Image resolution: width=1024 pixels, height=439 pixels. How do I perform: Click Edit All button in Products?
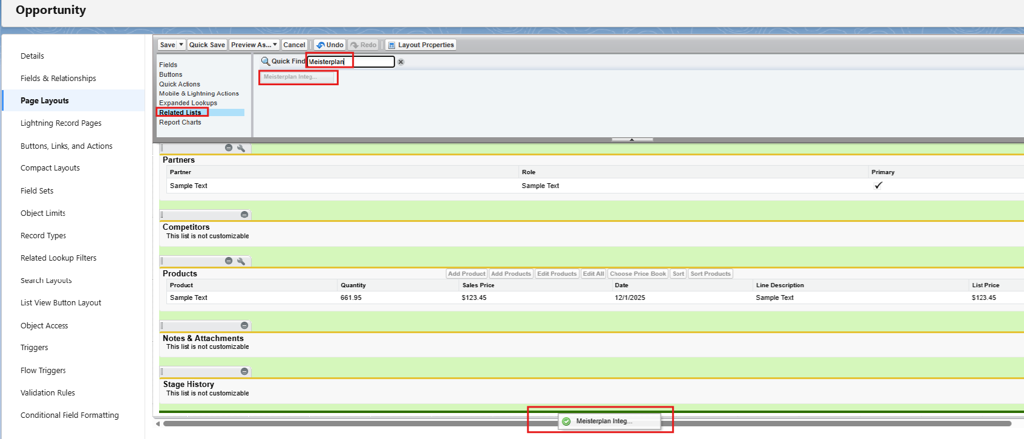coord(593,274)
